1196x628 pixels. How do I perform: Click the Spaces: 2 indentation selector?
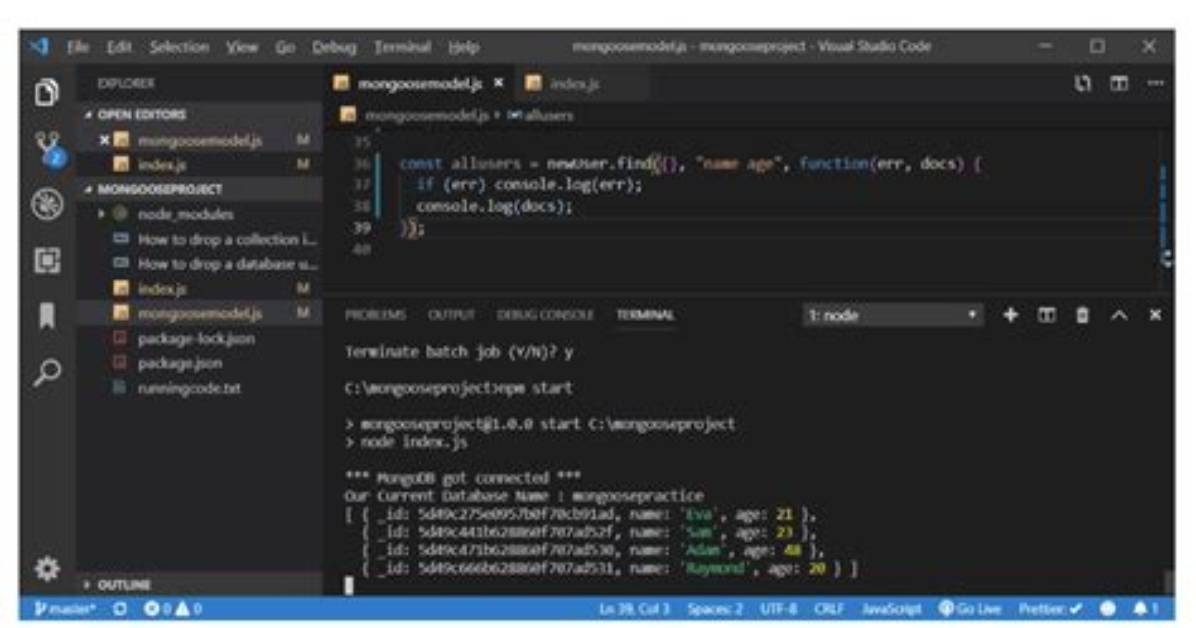click(x=715, y=609)
